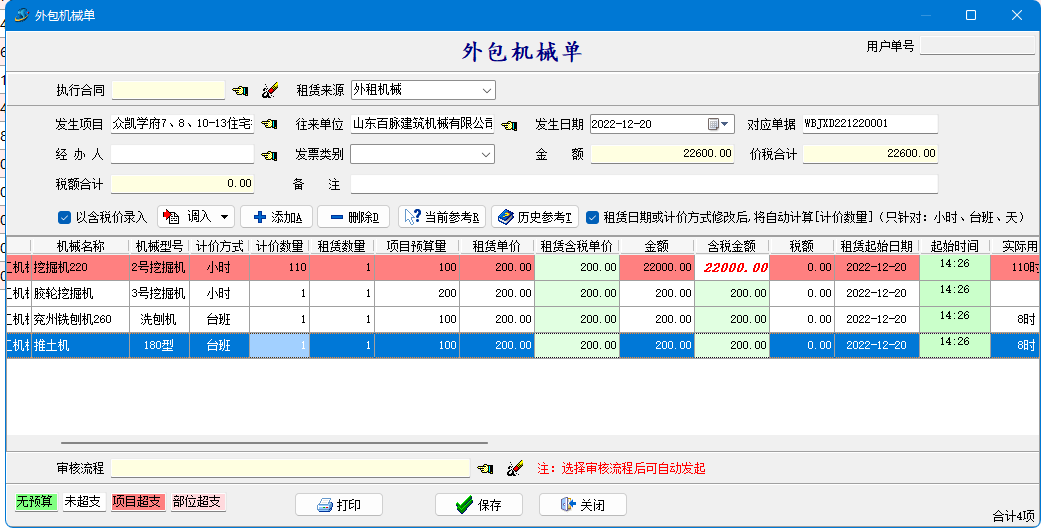Open the 发票类别 dropdown list
Viewport: 1041px width, 528px height.
(x=486, y=154)
